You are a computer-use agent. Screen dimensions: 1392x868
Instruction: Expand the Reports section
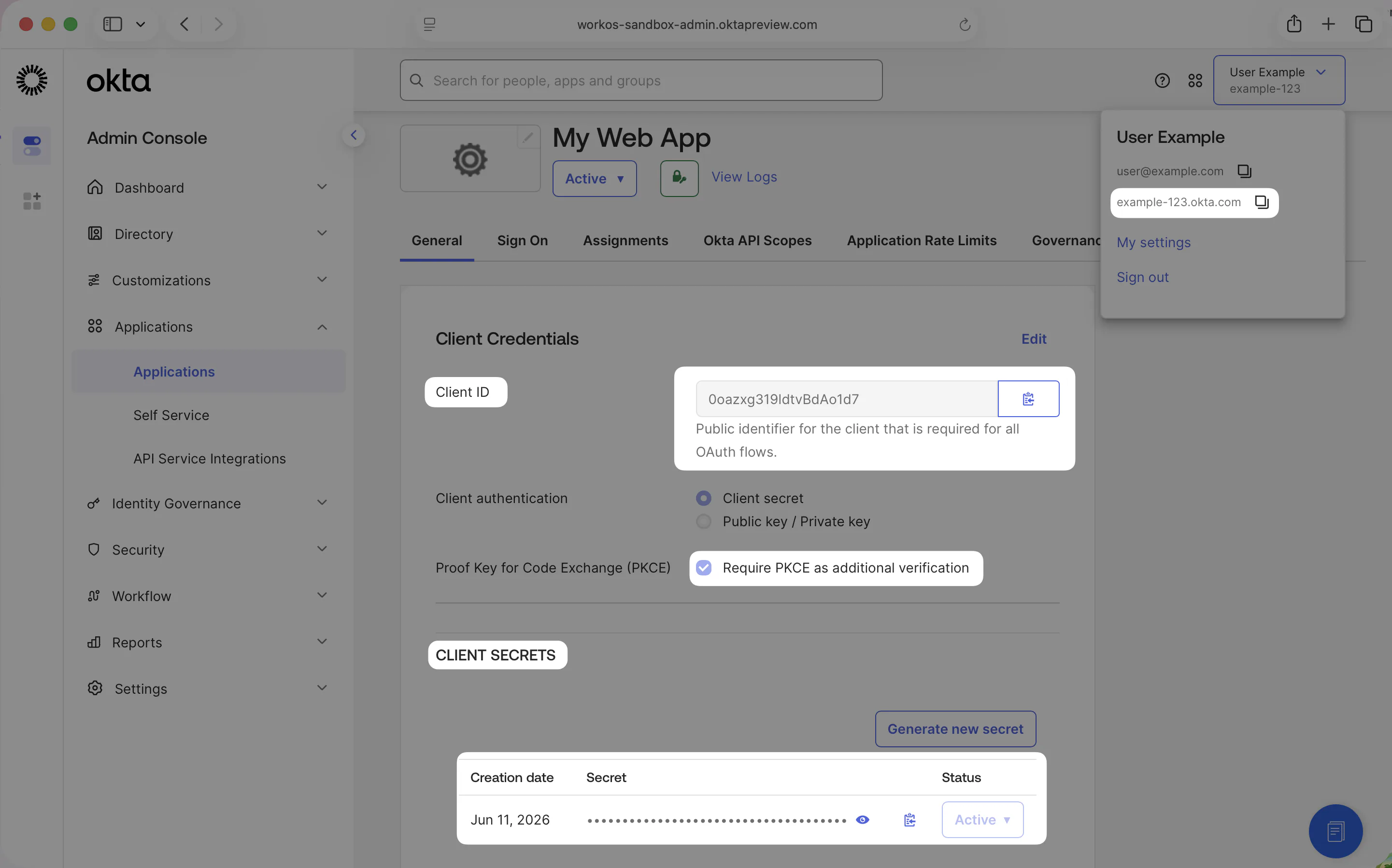click(322, 642)
